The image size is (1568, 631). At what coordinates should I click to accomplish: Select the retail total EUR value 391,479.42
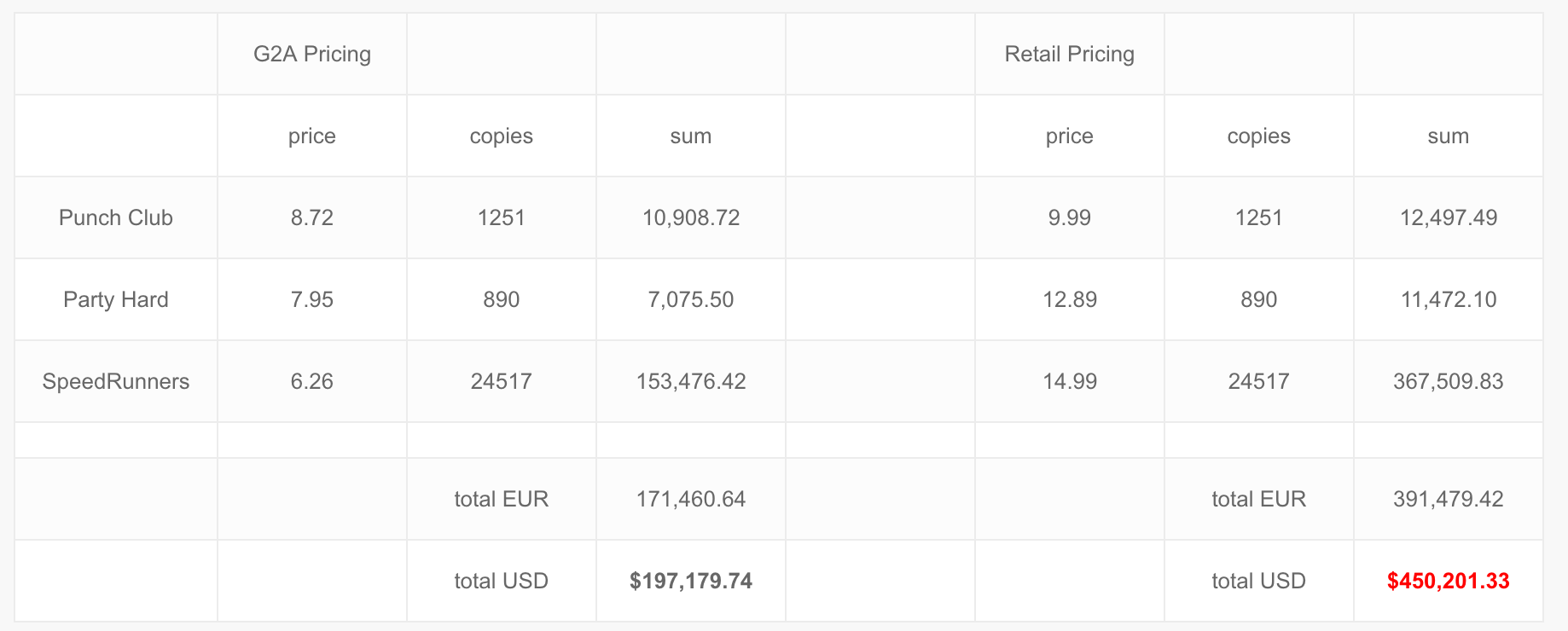tap(1449, 499)
